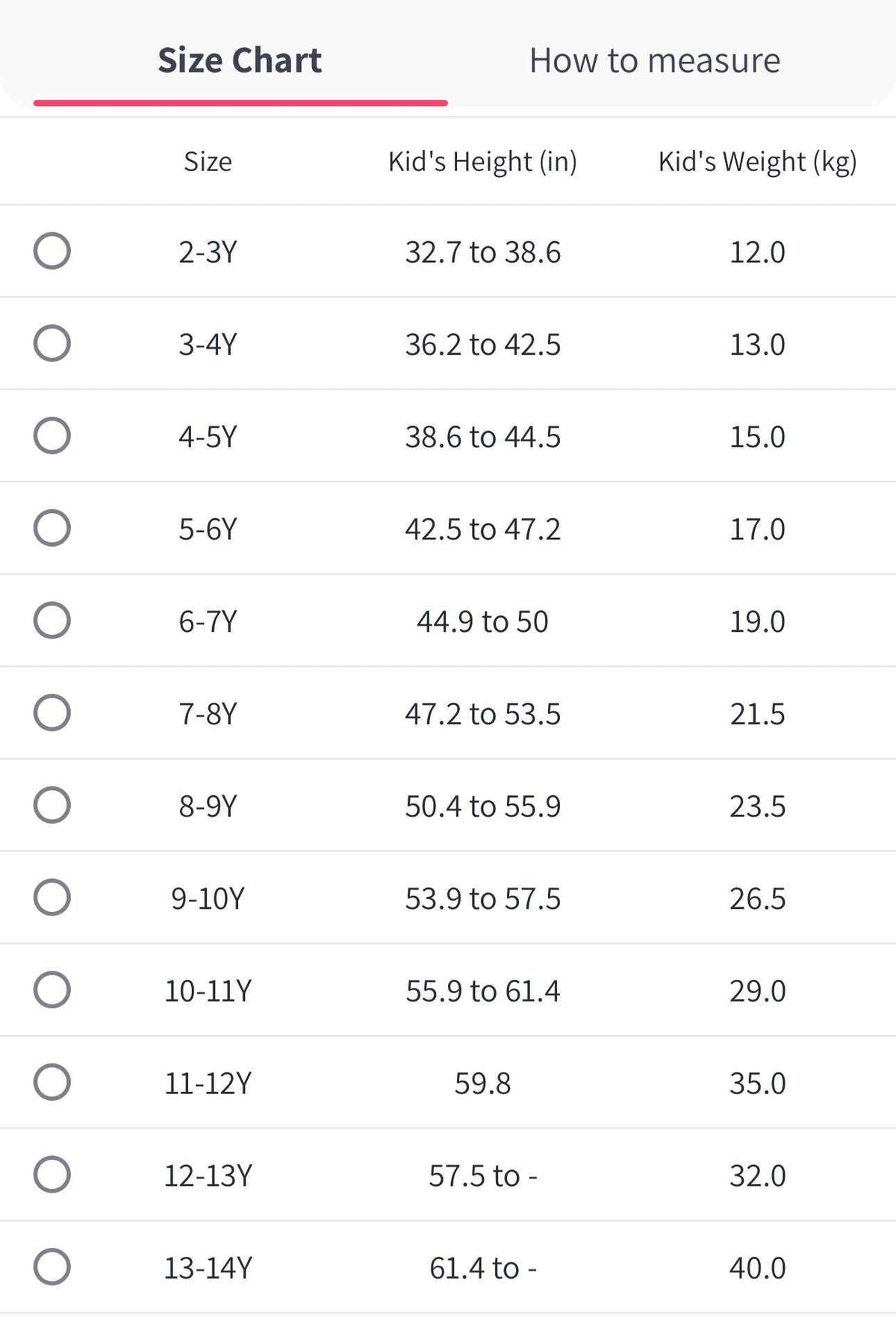Select the 8-9Y size radio button
896x1339 pixels.
(x=52, y=805)
